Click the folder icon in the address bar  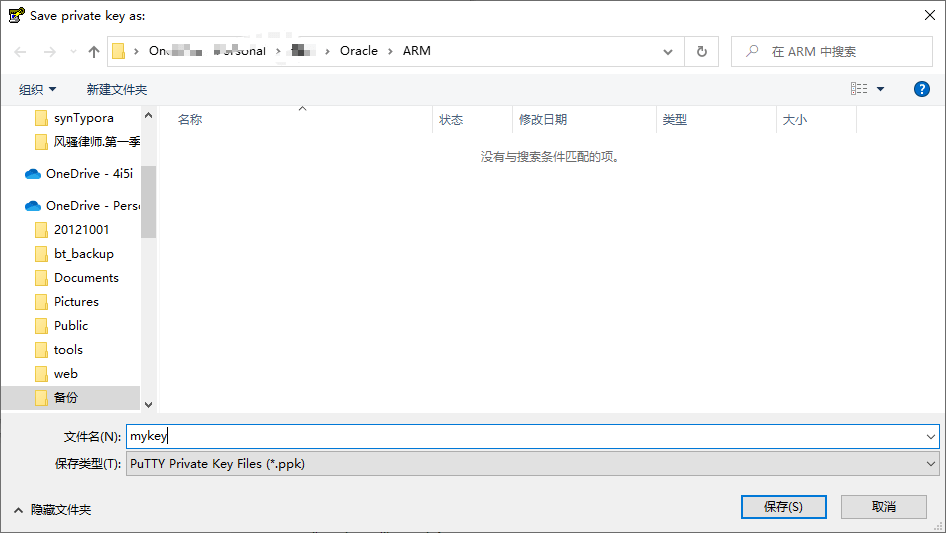pos(119,51)
